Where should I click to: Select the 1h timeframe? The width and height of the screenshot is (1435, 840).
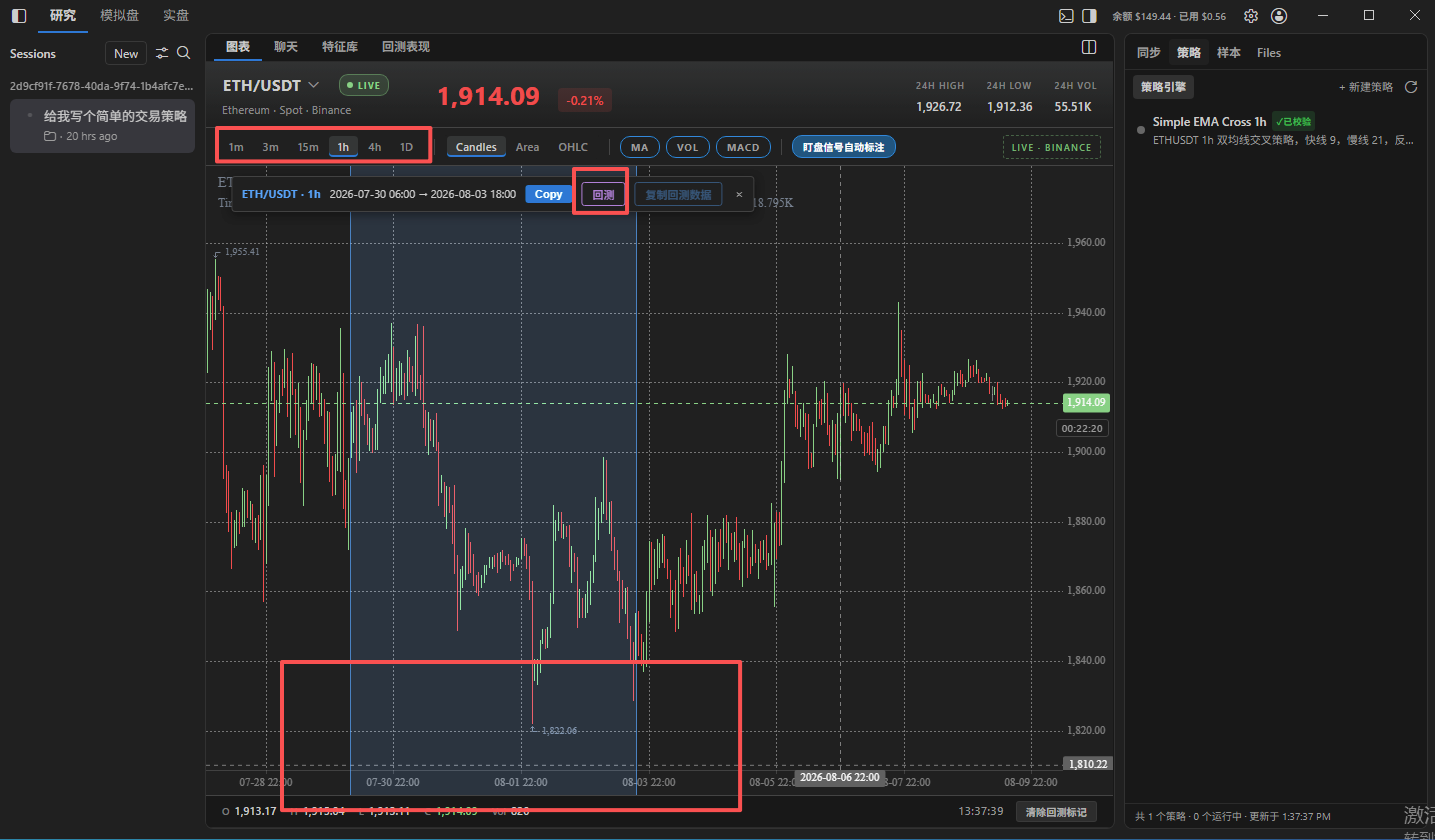pyautogui.click(x=343, y=147)
